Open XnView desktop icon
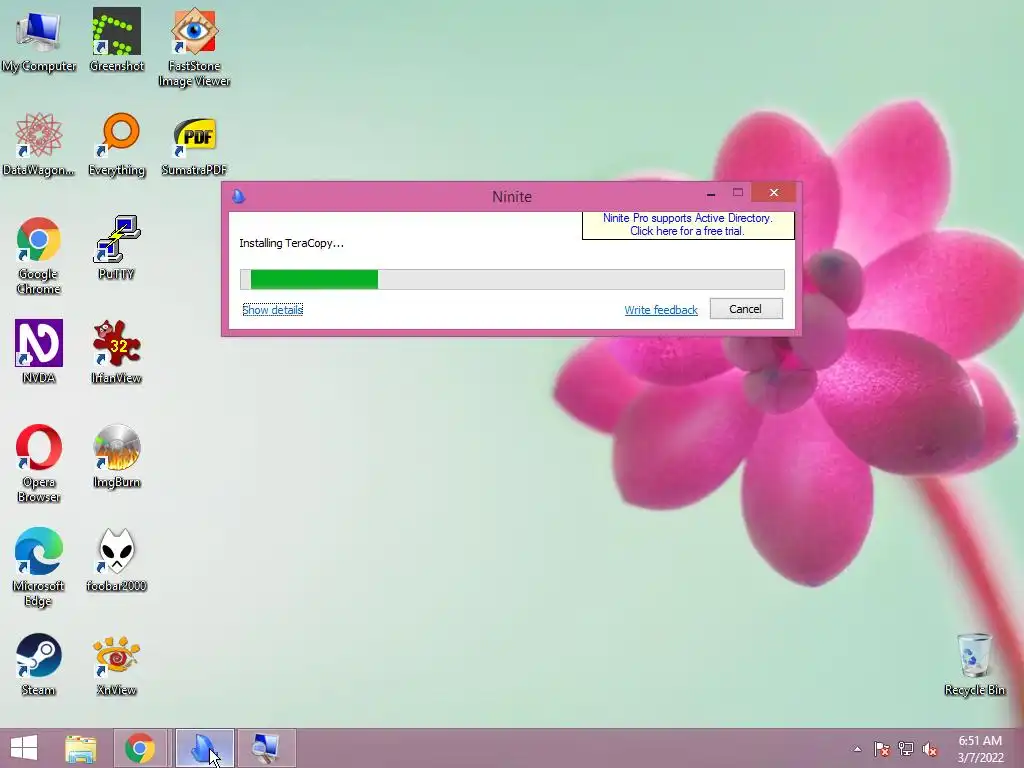Image resolution: width=1024 pixels, height=768 pixels. click(116, 664)
